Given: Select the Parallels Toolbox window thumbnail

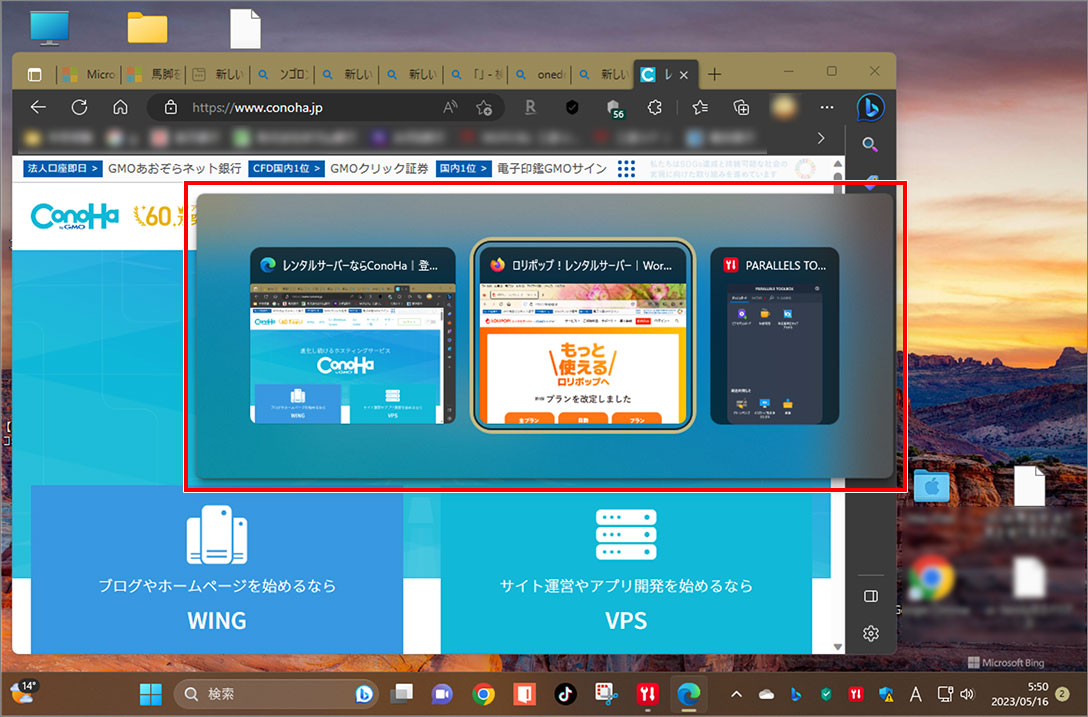Looking at the screenshot, I should [x=774, y=335].
